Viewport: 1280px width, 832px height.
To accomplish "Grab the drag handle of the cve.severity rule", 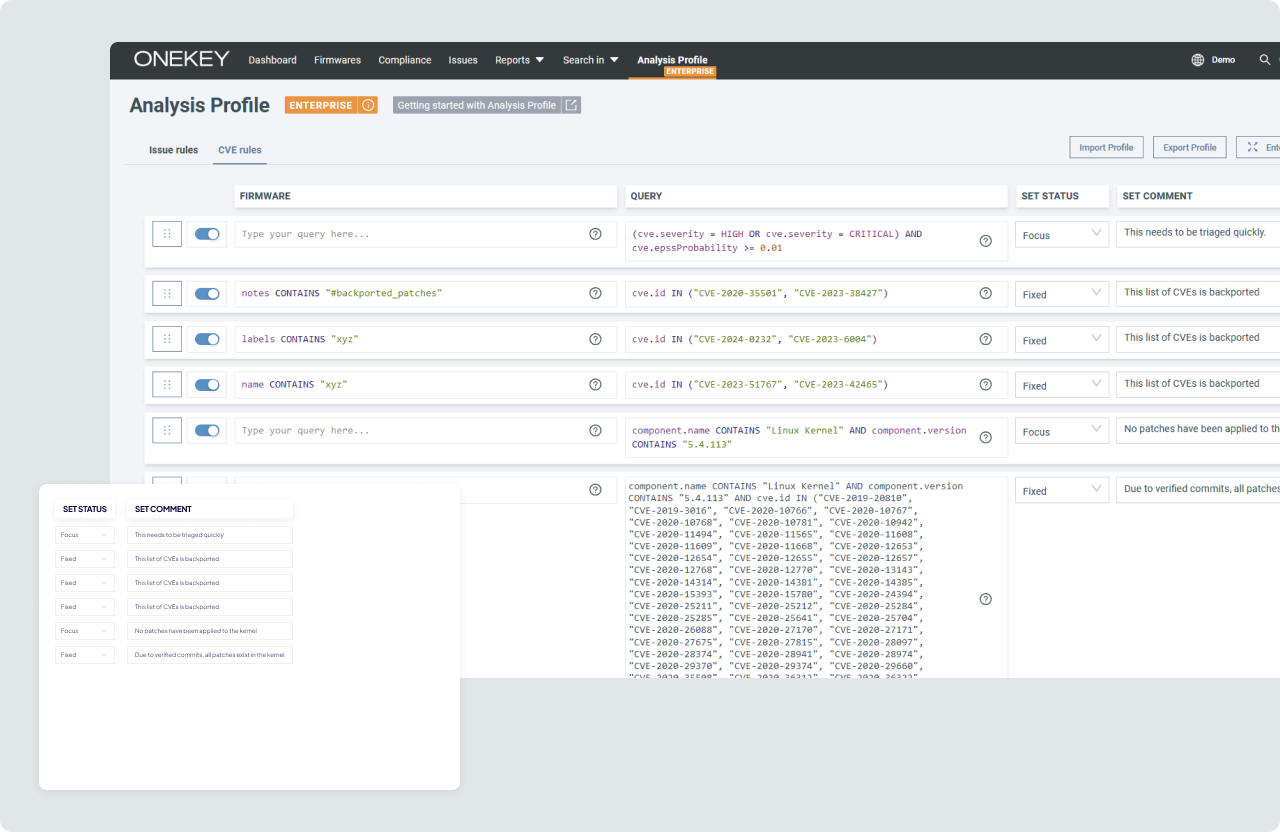I will tap(167, 234).
